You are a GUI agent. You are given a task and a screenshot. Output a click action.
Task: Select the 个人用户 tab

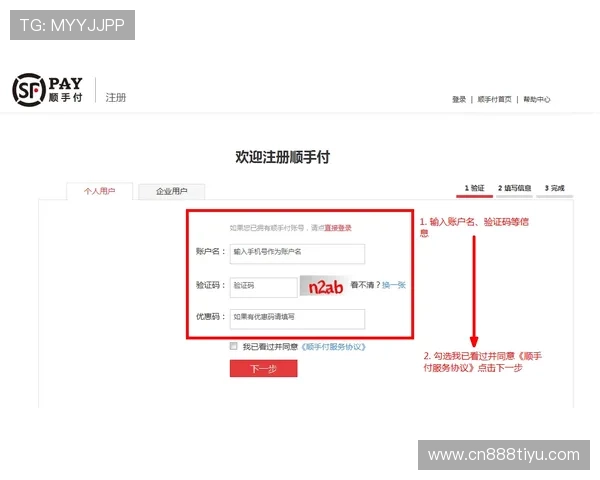(99, 191)
